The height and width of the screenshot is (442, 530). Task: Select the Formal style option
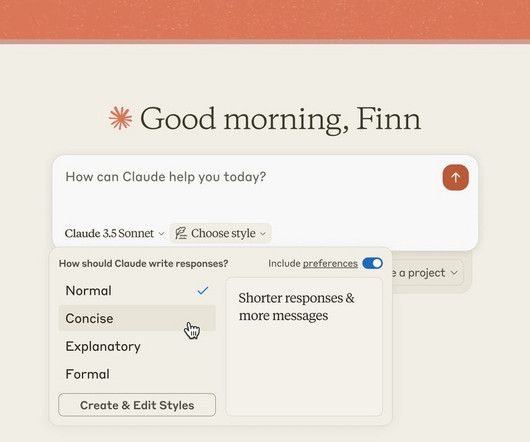pos(137,374)
